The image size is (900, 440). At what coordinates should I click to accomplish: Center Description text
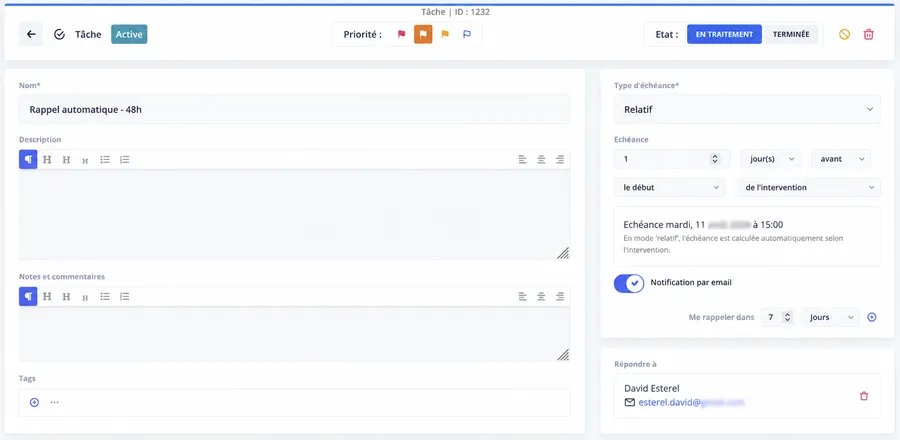[x=541, y=159]
